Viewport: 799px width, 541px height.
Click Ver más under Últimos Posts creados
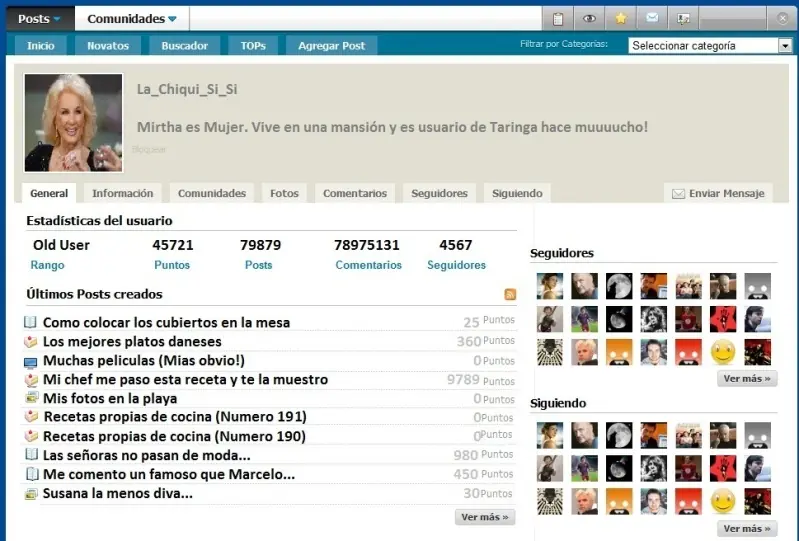[485, 517]
